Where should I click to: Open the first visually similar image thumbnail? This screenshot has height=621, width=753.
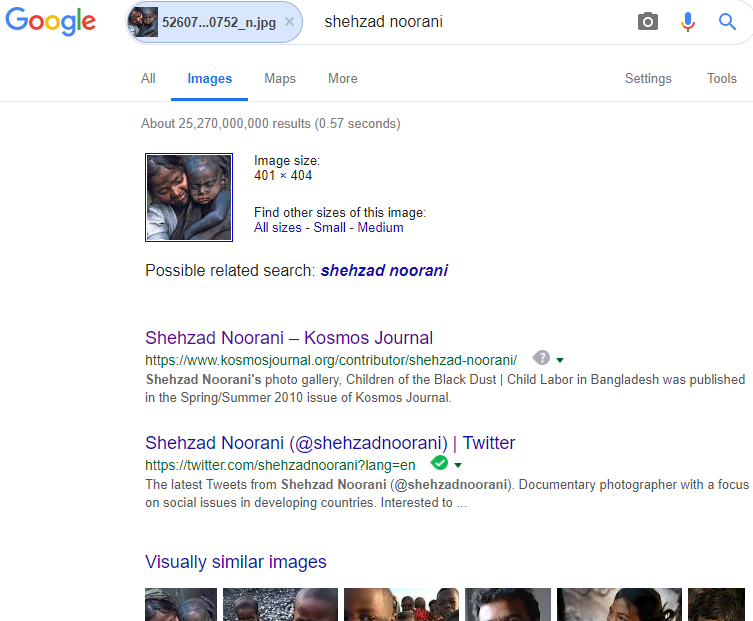(181, 604)
